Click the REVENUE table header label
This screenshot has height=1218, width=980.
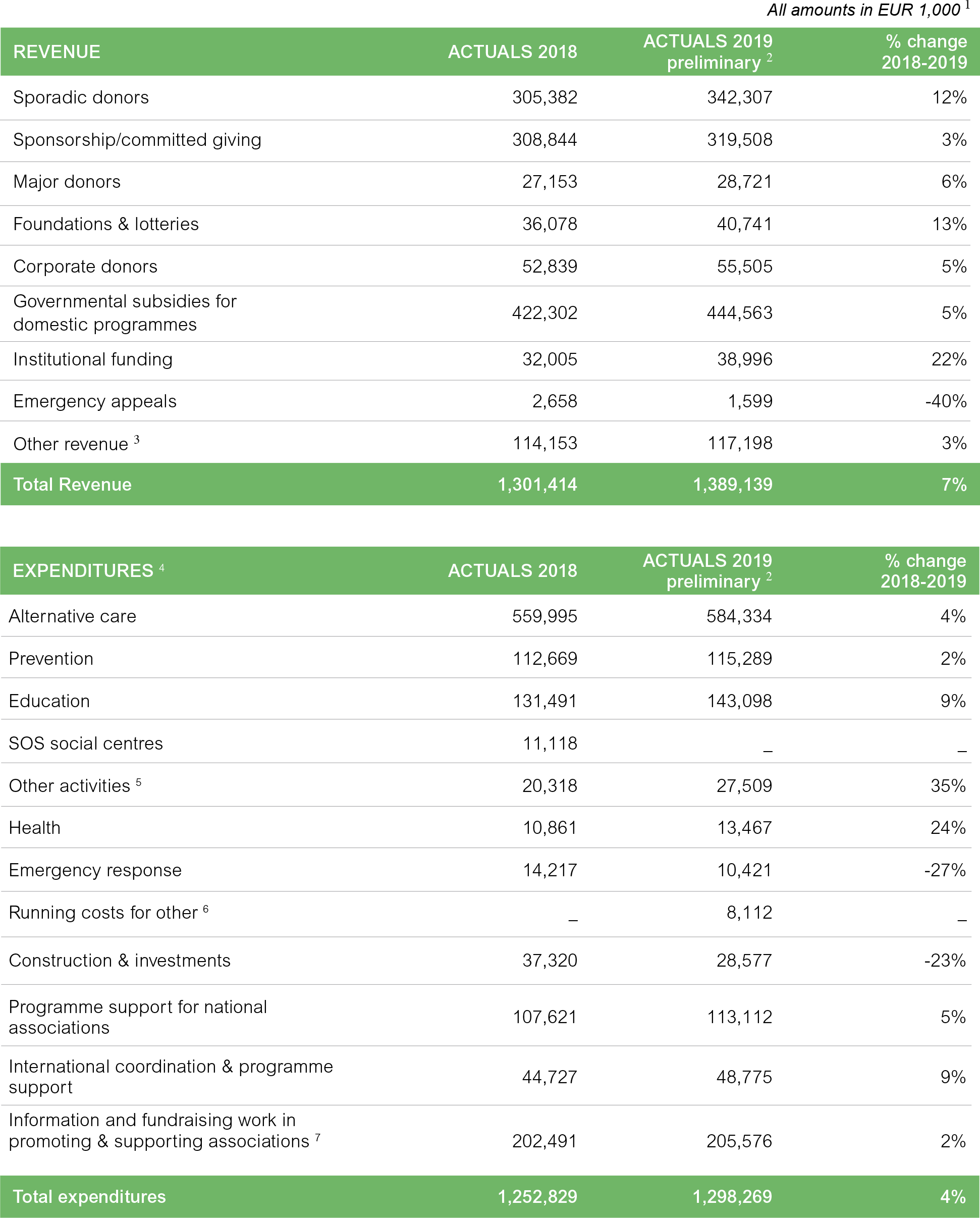coord(57,52)
